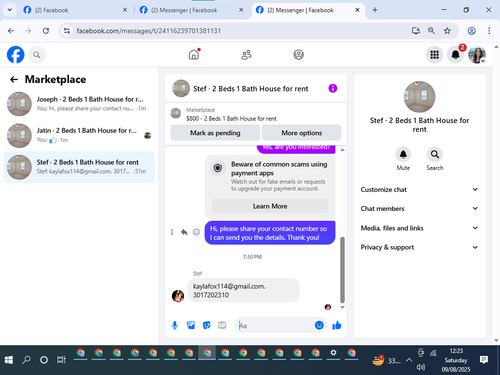This screenshot has height=375, width=500.
Task: Click Mark as pending button
Action: (215, 133)
